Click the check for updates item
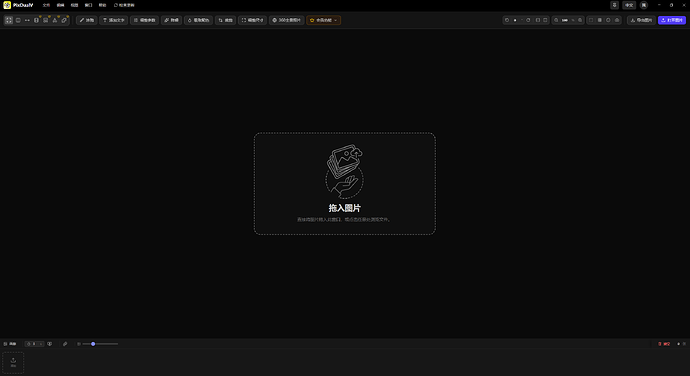This screenshot has width=690, height=376. (x=124, y=5)
